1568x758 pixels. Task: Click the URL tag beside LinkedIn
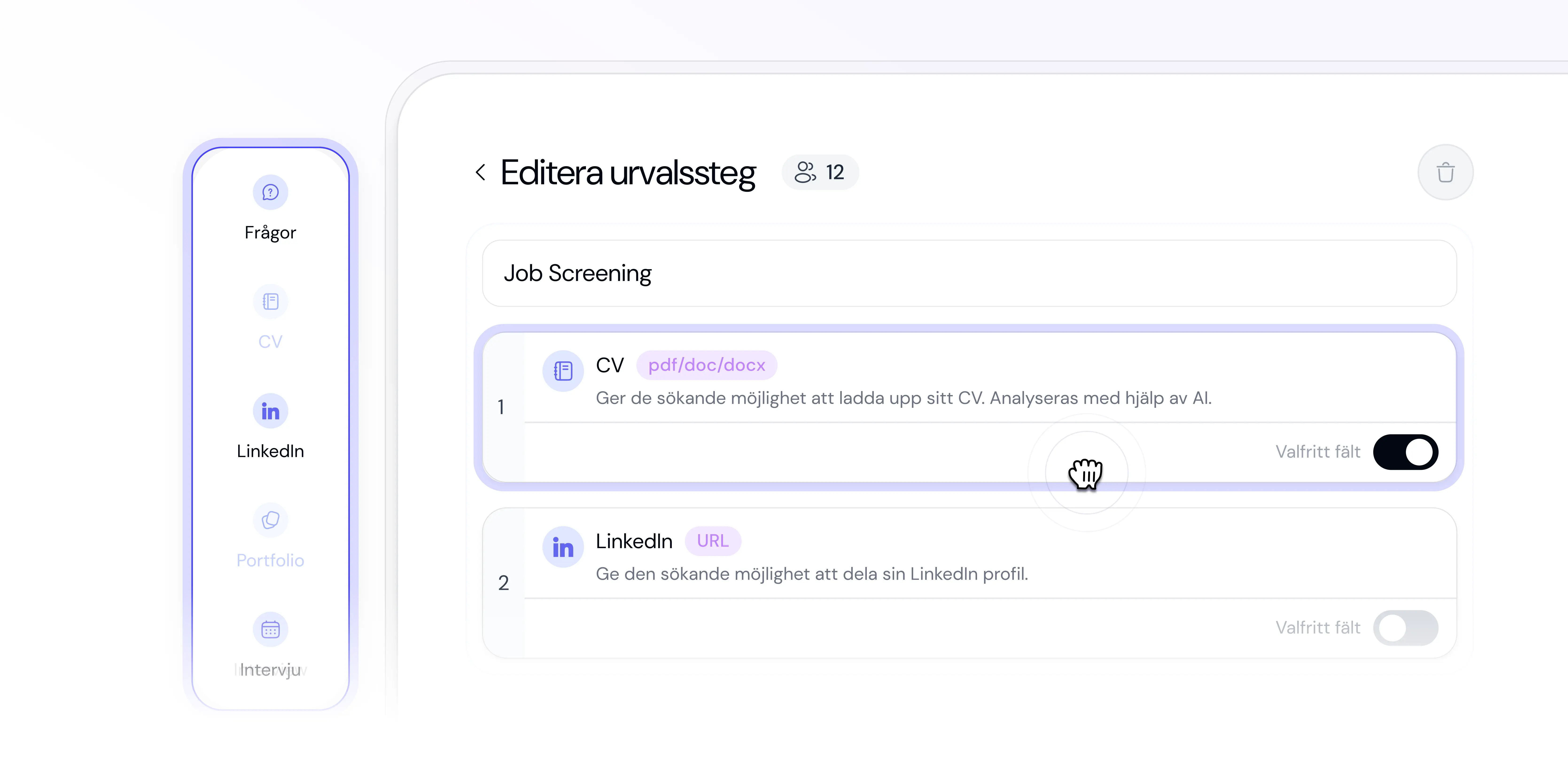pos(712,541)
